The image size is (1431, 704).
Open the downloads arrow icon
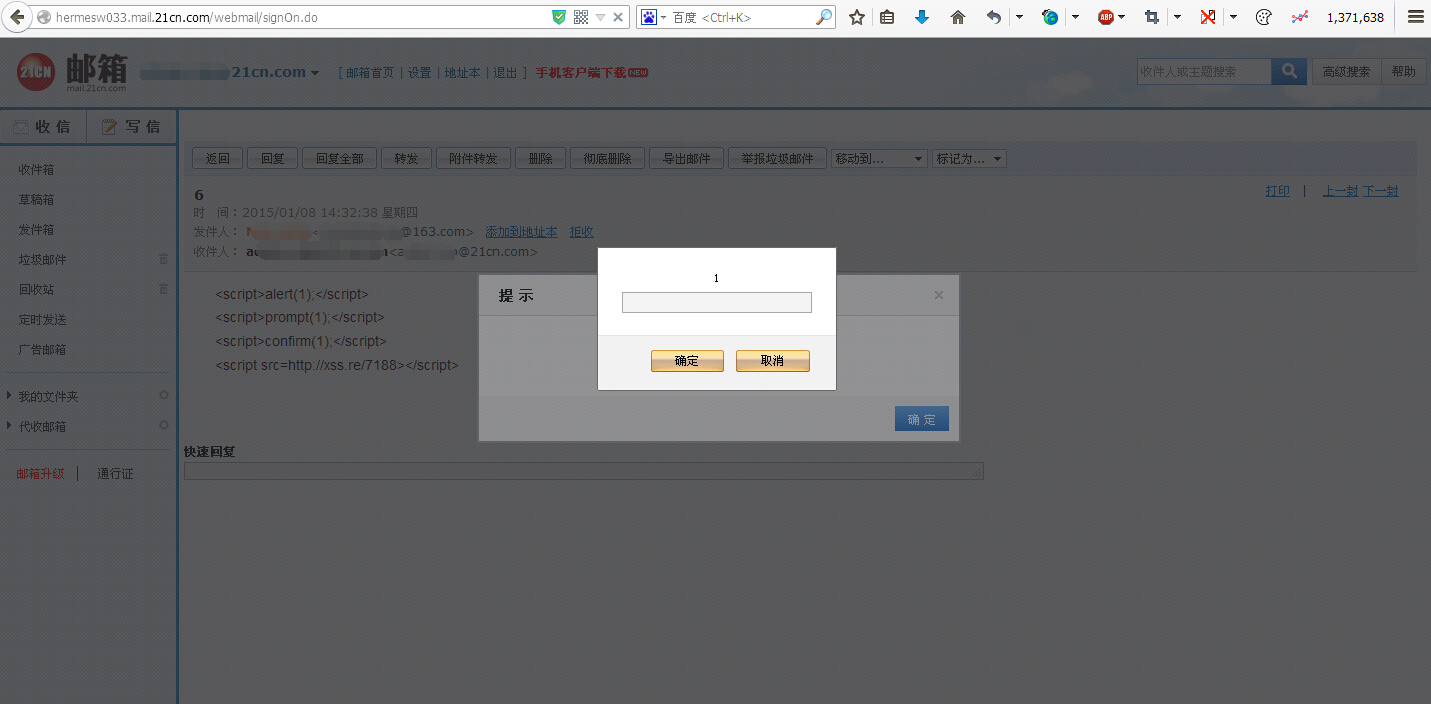[x=922, y=17]
